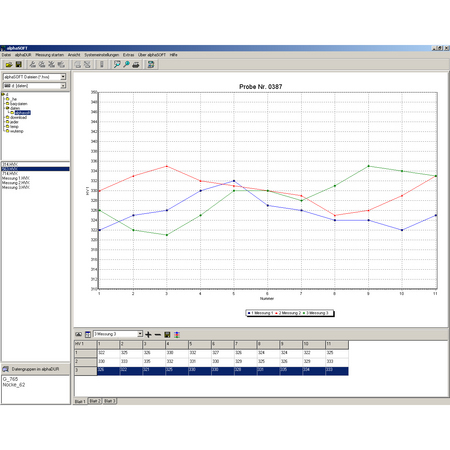
Task: Click the table view icon beside Messung dropdown
Action: tap(88, 334)
